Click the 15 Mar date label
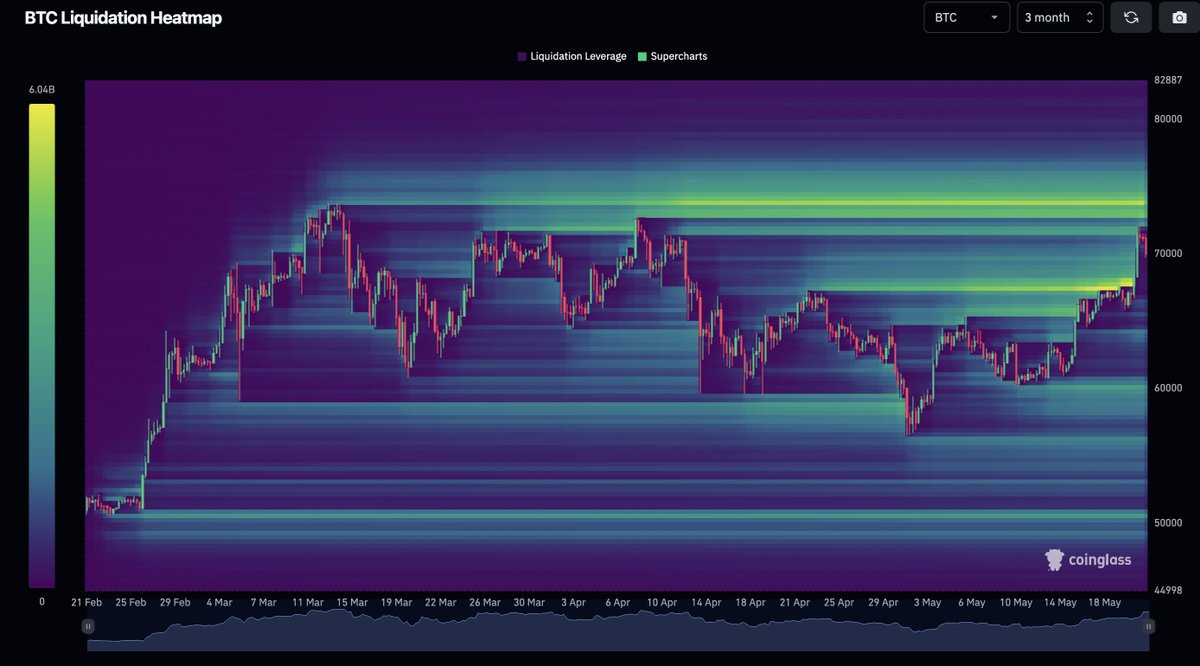 (352, 603)
